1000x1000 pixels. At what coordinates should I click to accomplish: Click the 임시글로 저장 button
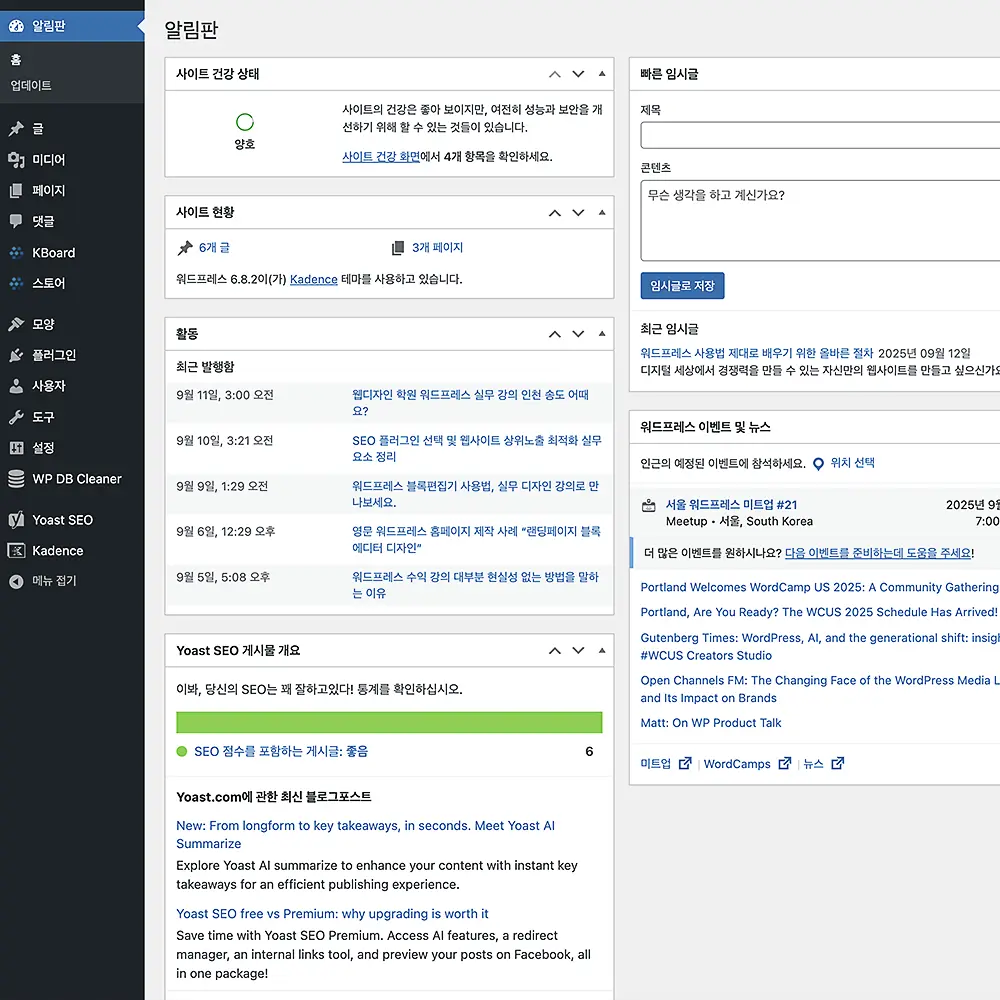(682, 286)
